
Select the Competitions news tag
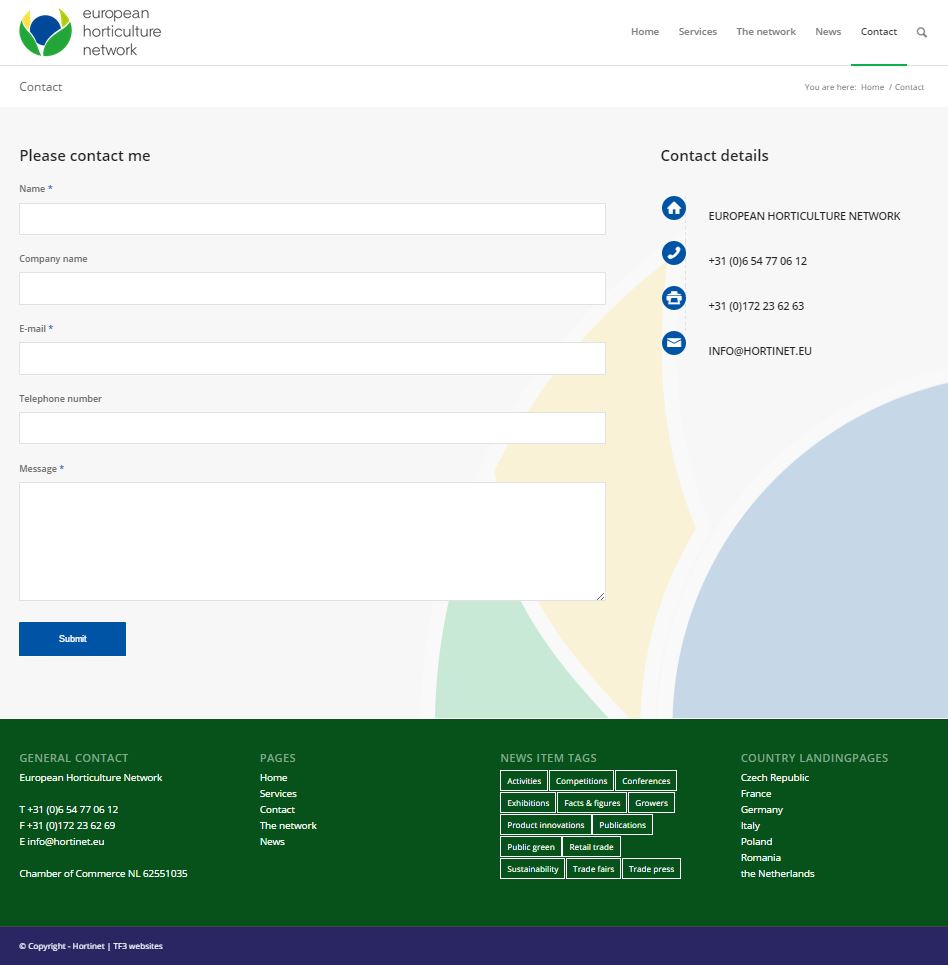(581, 780)
